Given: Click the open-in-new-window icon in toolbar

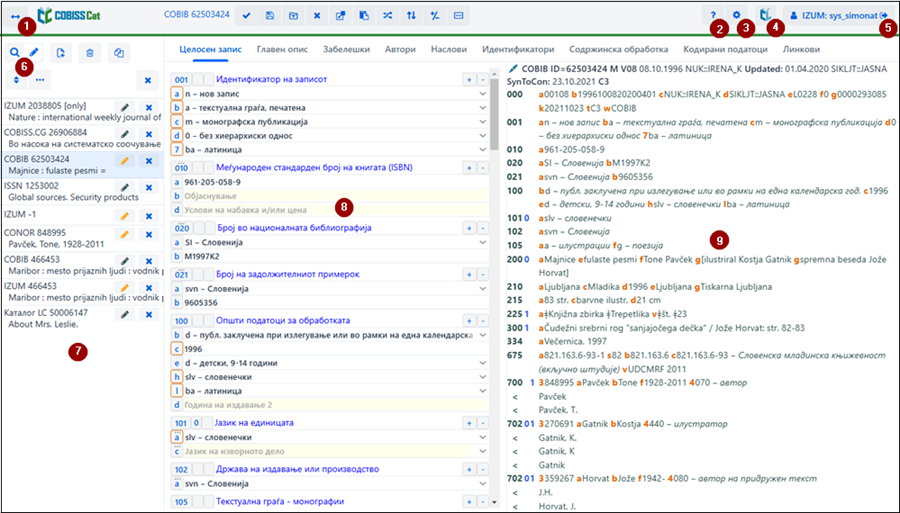Looking at the screenshot, I should click(x=340, y=15).
